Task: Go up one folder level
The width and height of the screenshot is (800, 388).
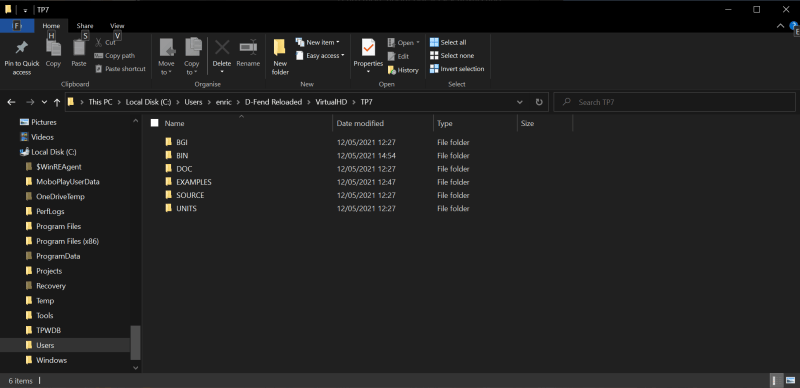Action: 57,102
